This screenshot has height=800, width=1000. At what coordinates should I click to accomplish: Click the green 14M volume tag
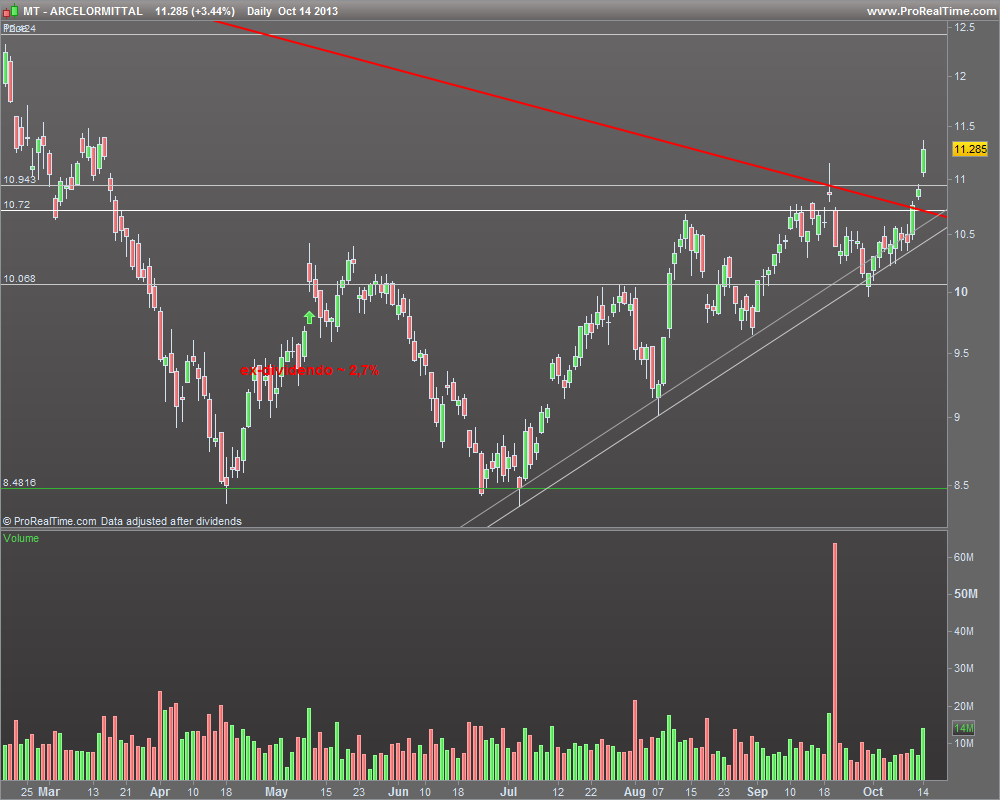click(964, 728)
